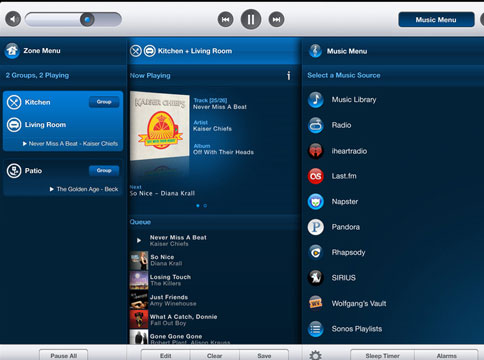Click the Group button for Kitchen
Image resolution: width=484 pixels, height=360 pixels.
point(104,102)
